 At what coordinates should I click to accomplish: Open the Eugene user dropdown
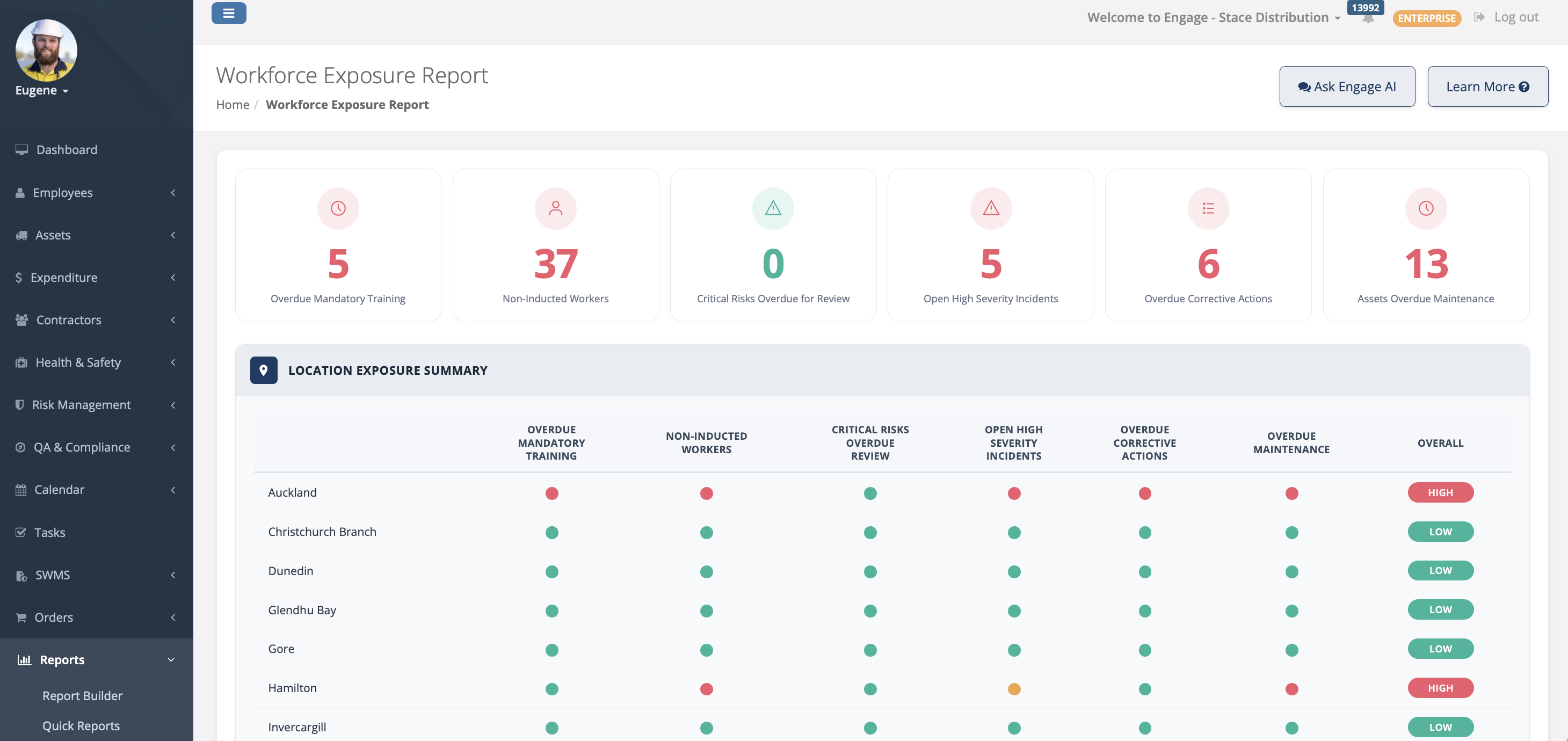coord(42,90)
